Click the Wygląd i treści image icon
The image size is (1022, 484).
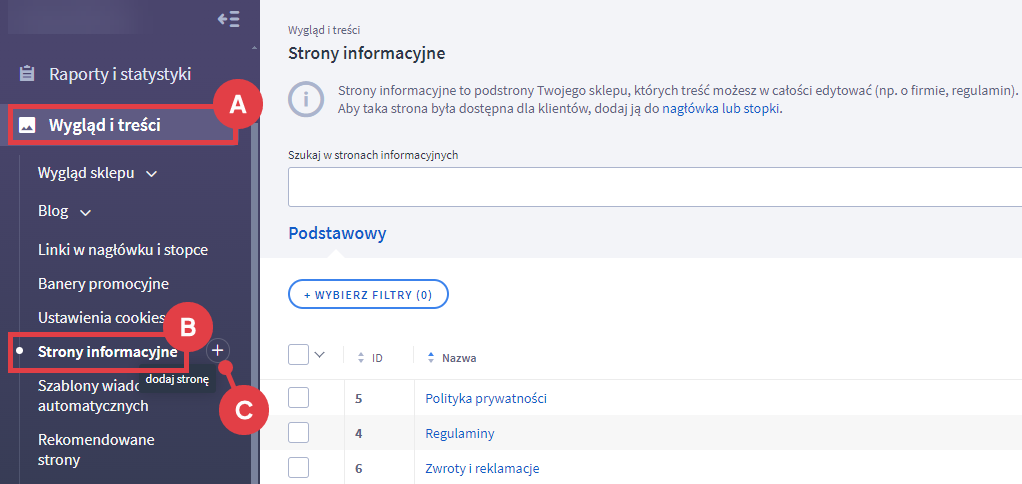click(x=28, y=125)
